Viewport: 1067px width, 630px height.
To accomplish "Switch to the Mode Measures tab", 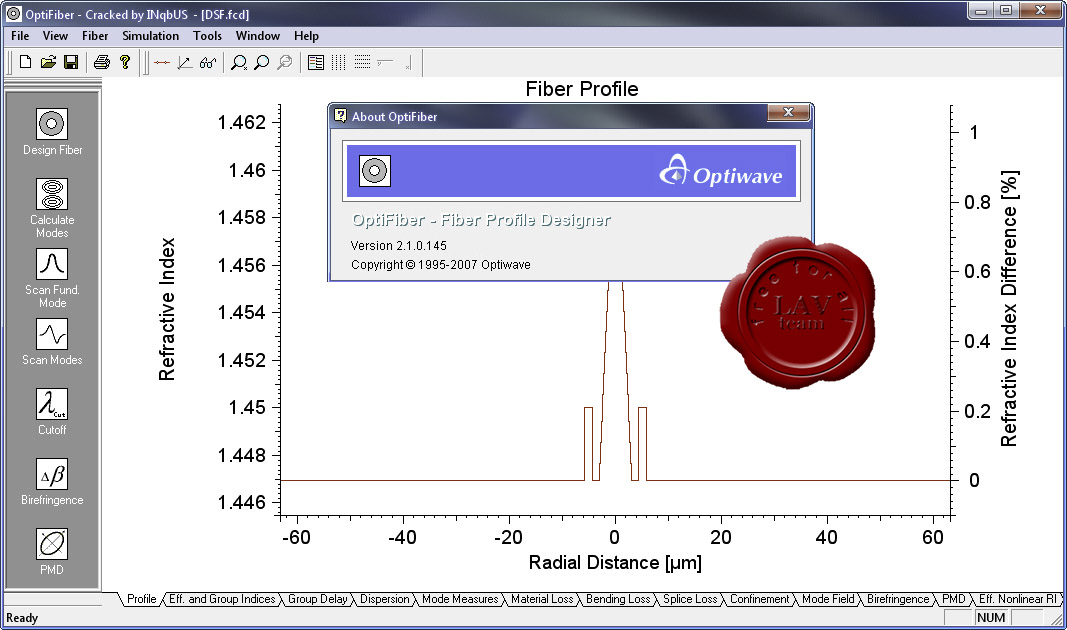I will (x=460, y=599).
